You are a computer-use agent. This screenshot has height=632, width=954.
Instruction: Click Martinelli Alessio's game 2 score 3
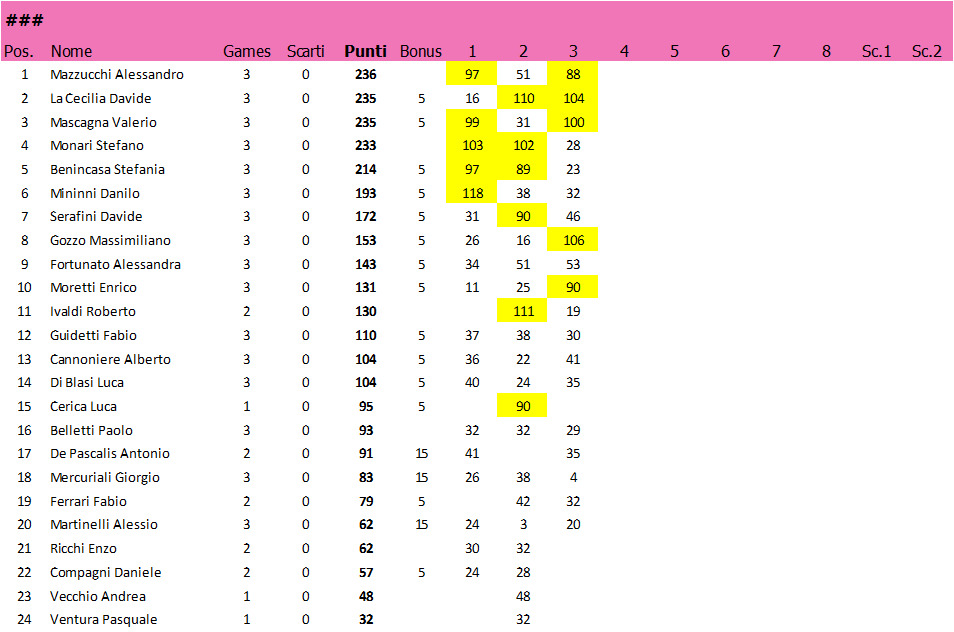[x=523, y=524]
